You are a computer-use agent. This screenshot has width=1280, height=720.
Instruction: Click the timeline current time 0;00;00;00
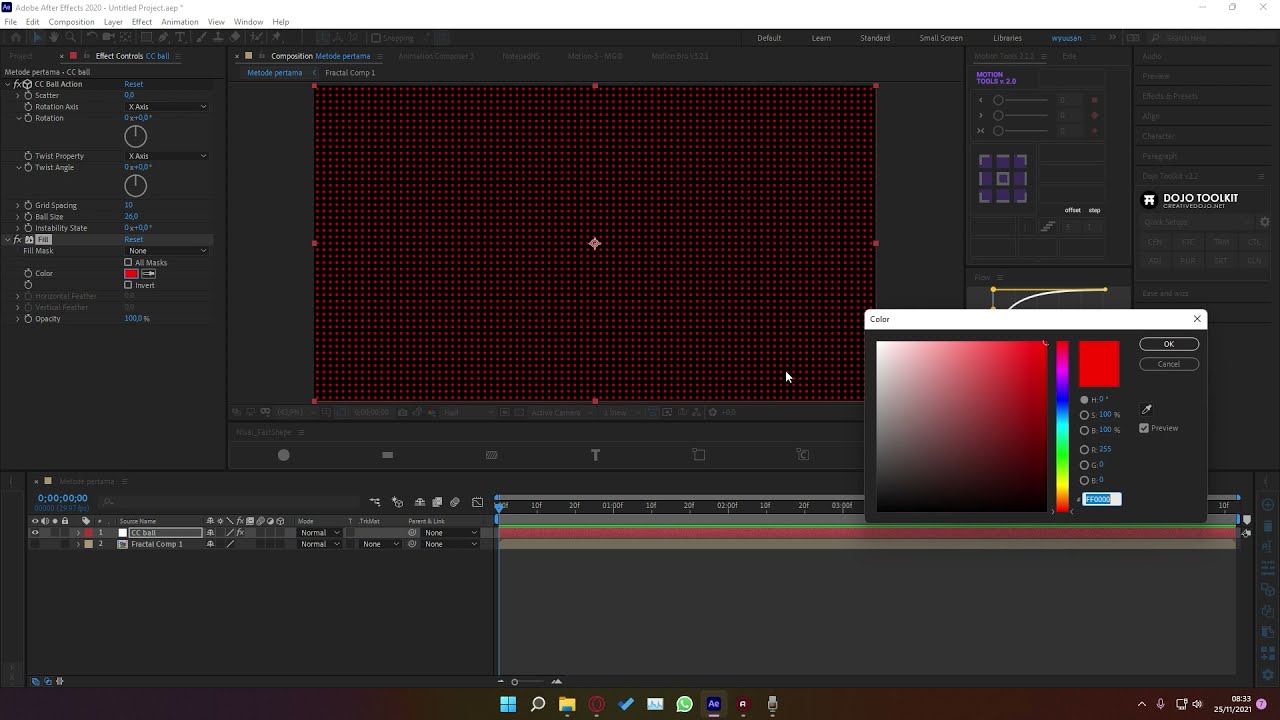tap(62, 498)
